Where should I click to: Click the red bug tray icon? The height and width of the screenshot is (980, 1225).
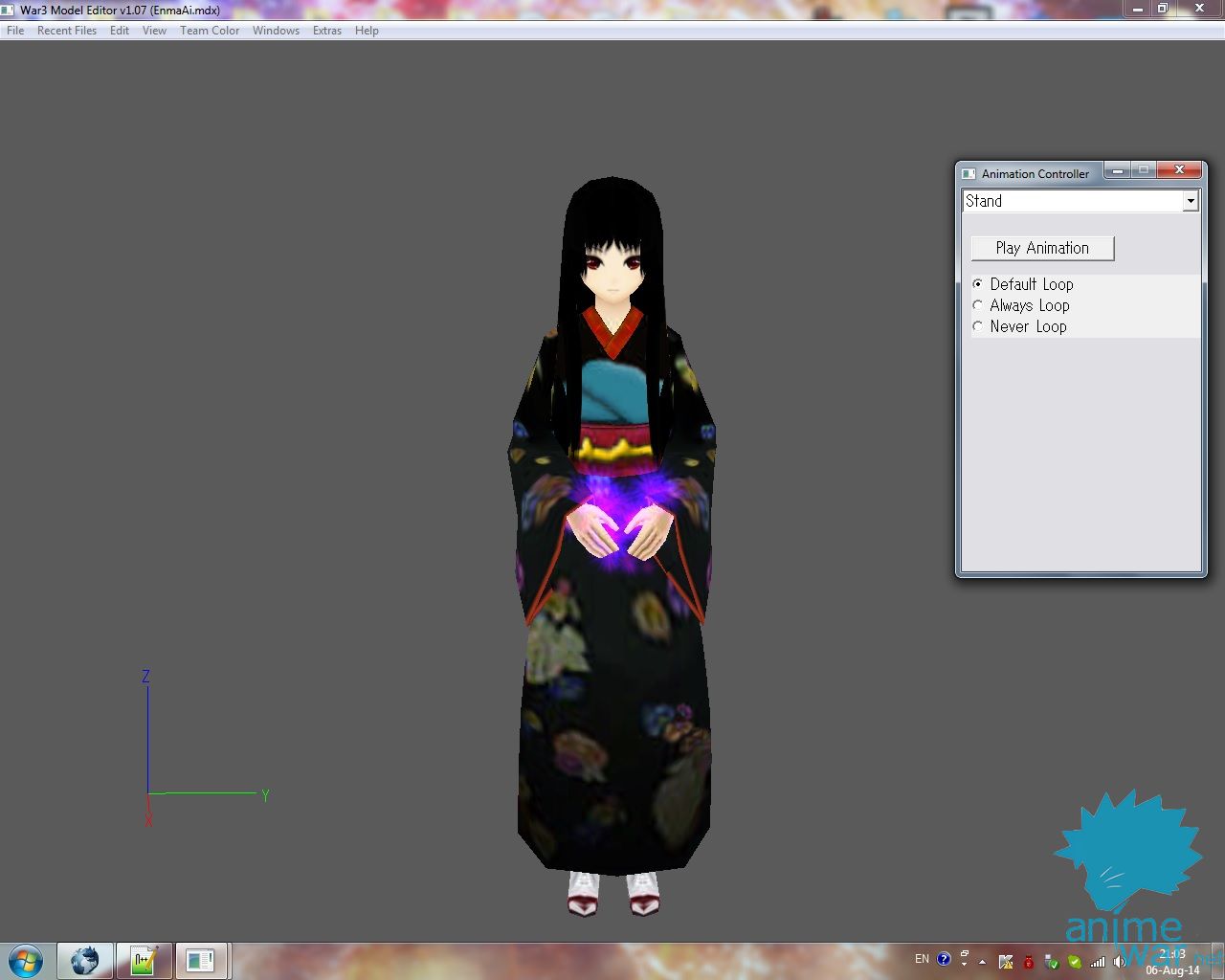point(1029,962)
